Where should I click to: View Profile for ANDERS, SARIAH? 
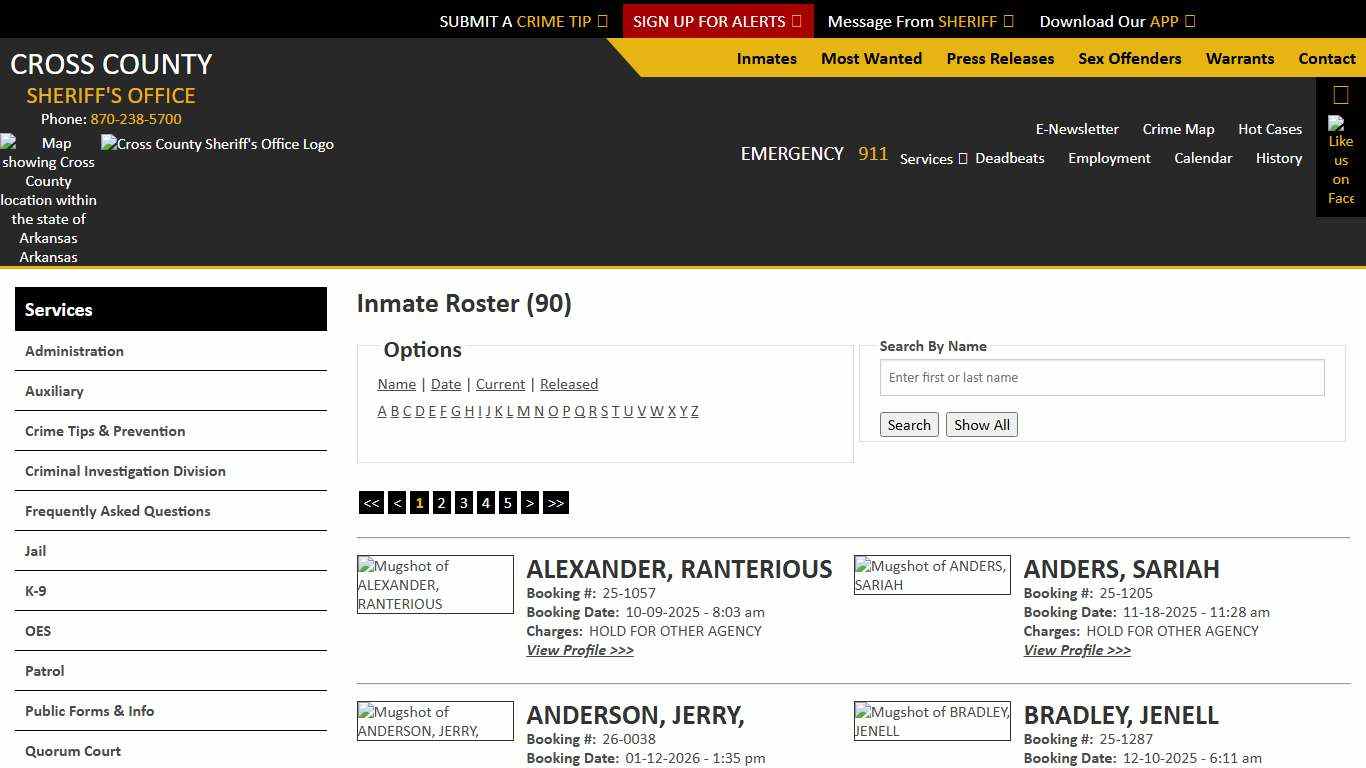[x=1077, y=650]
